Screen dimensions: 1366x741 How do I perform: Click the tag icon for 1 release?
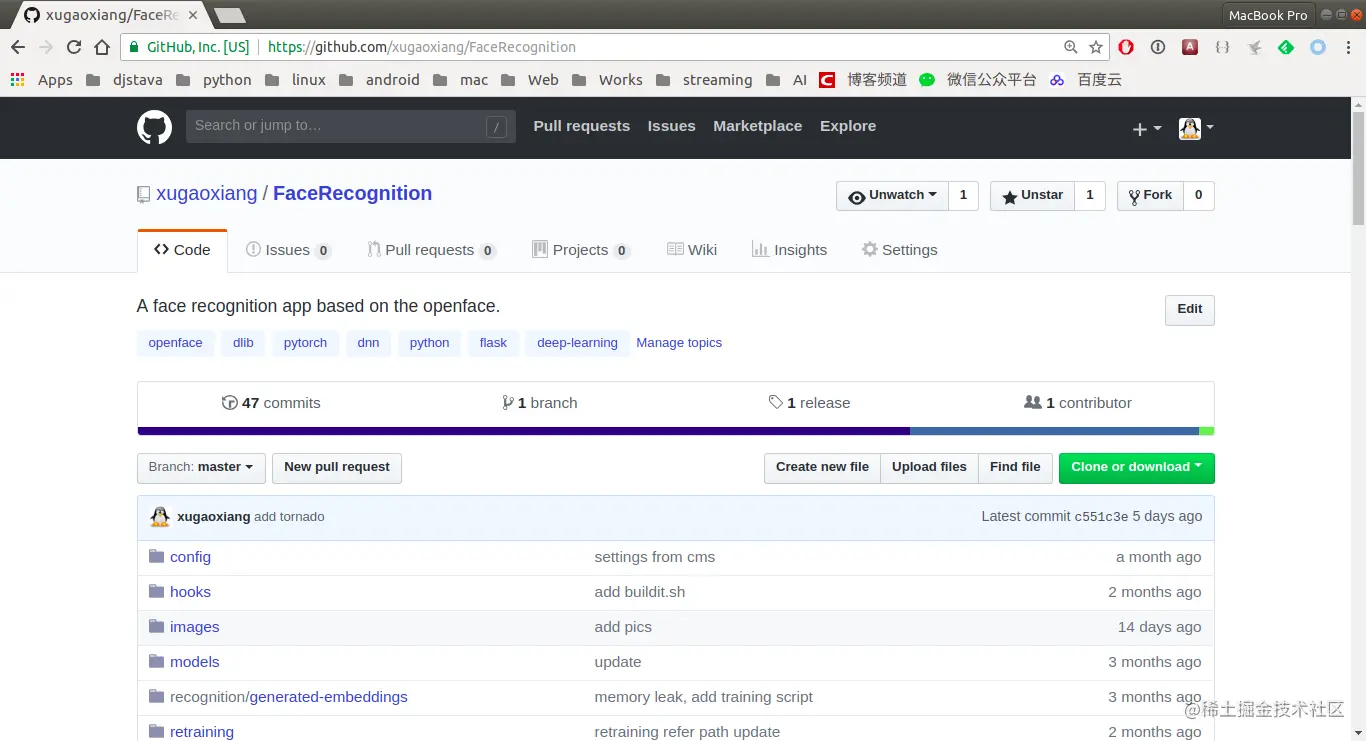coord(777,402)
